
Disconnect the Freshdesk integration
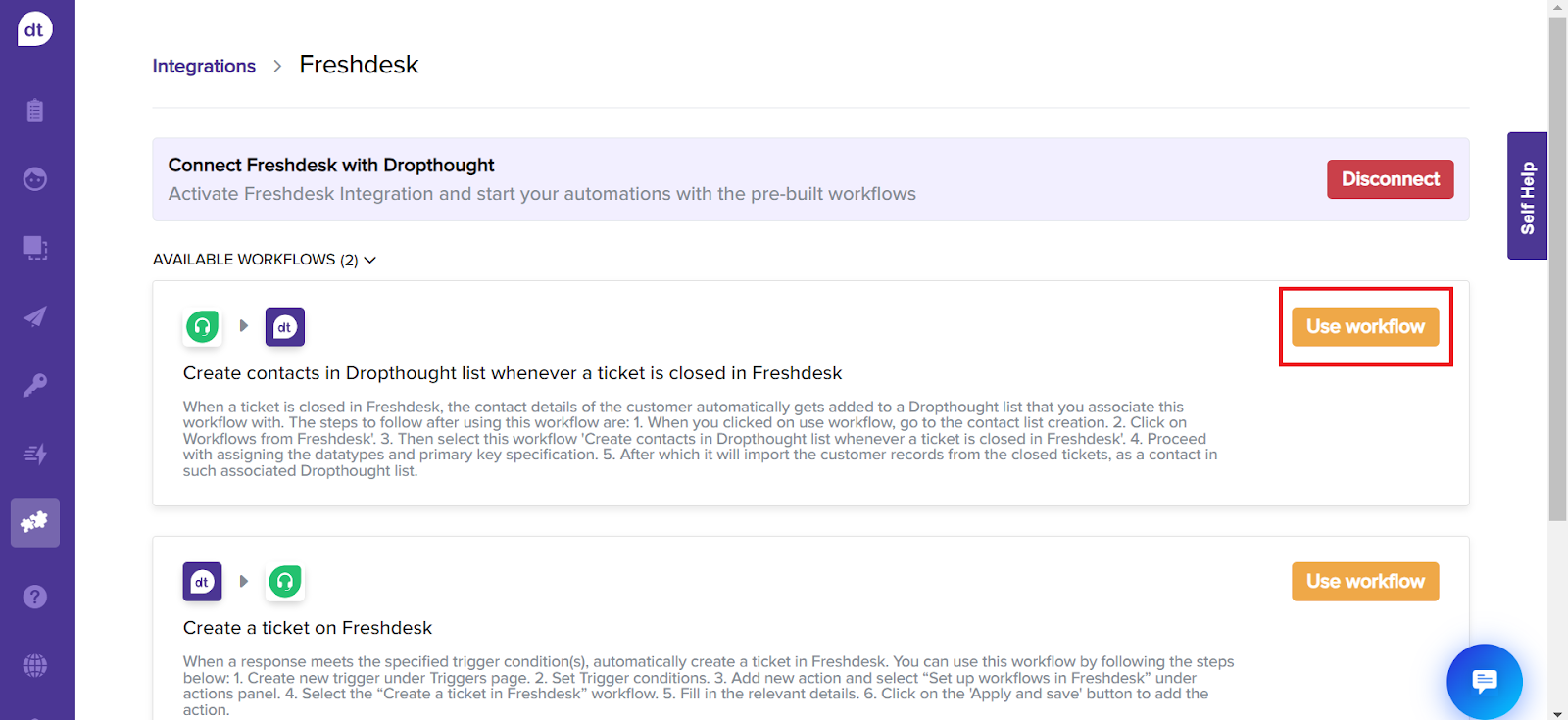click(1390, 179)
